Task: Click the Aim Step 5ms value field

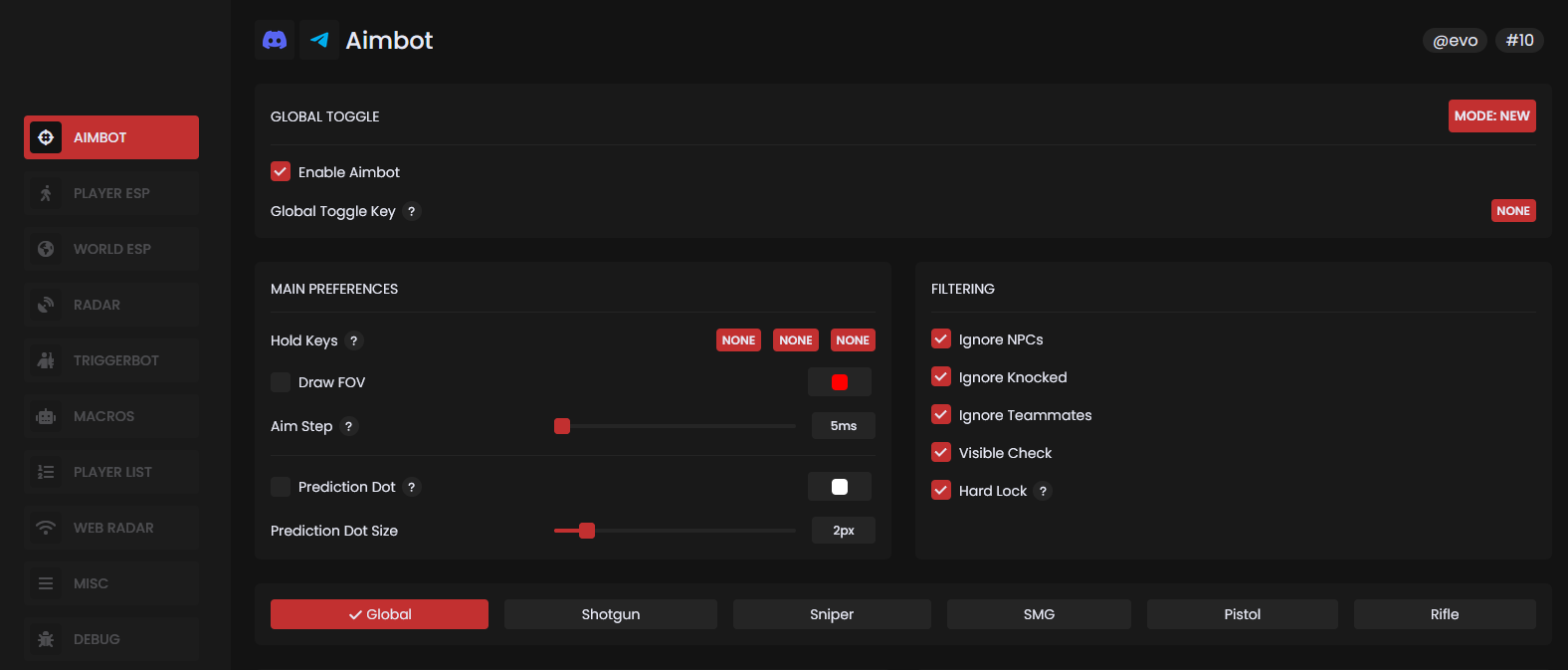Action: point(843,426)
